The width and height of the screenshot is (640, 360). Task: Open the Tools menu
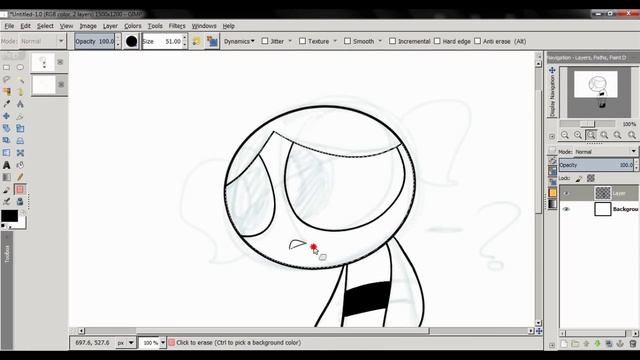click(155, 26)
